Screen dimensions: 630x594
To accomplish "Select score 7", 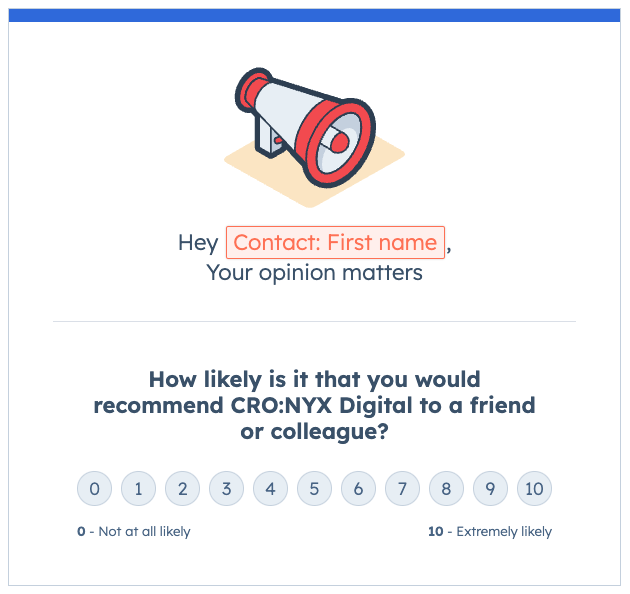I will (402, 489).
